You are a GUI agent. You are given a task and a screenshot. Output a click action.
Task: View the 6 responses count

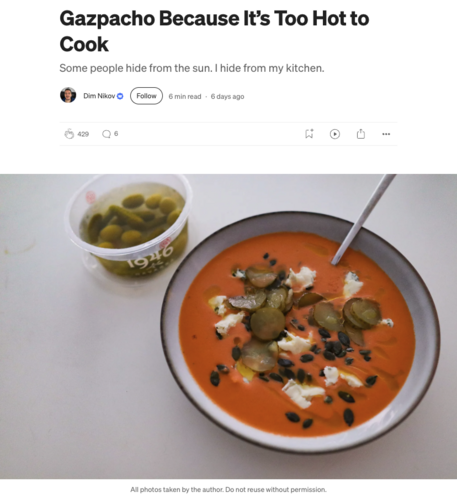[x=116, y=134]
